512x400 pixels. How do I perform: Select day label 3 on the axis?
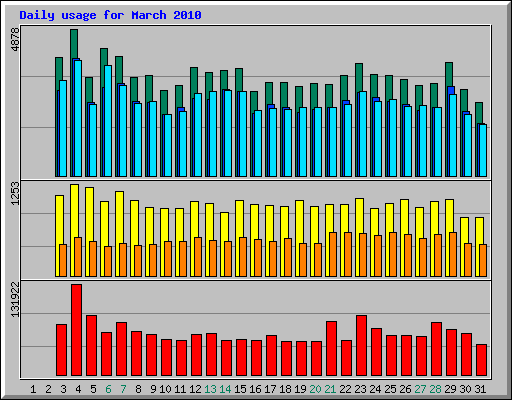click(x=63, y=389)
